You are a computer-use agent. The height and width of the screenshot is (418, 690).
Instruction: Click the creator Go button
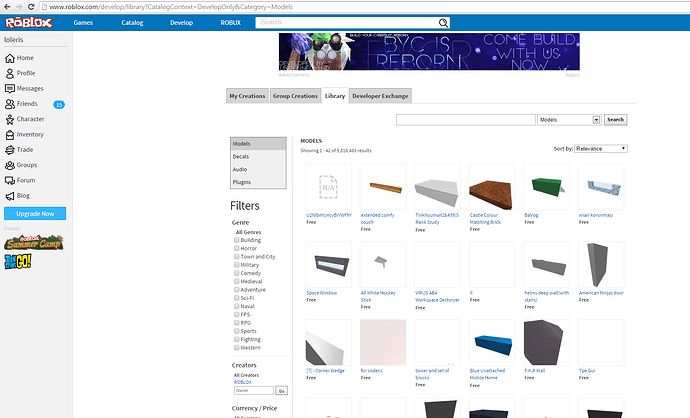pyautogui.click(x=282, y=391)
